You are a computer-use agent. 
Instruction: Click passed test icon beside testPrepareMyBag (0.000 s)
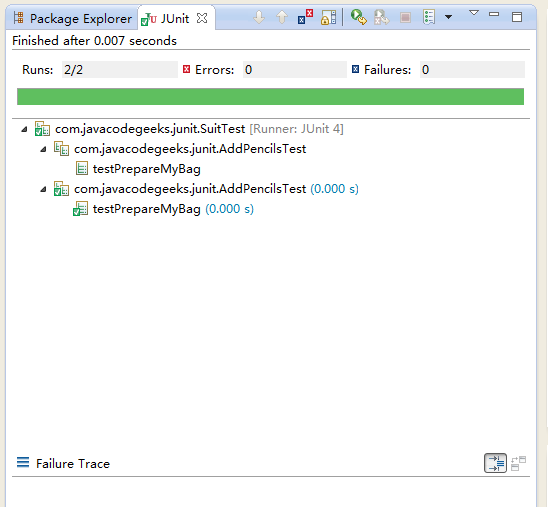coord(80,209)
